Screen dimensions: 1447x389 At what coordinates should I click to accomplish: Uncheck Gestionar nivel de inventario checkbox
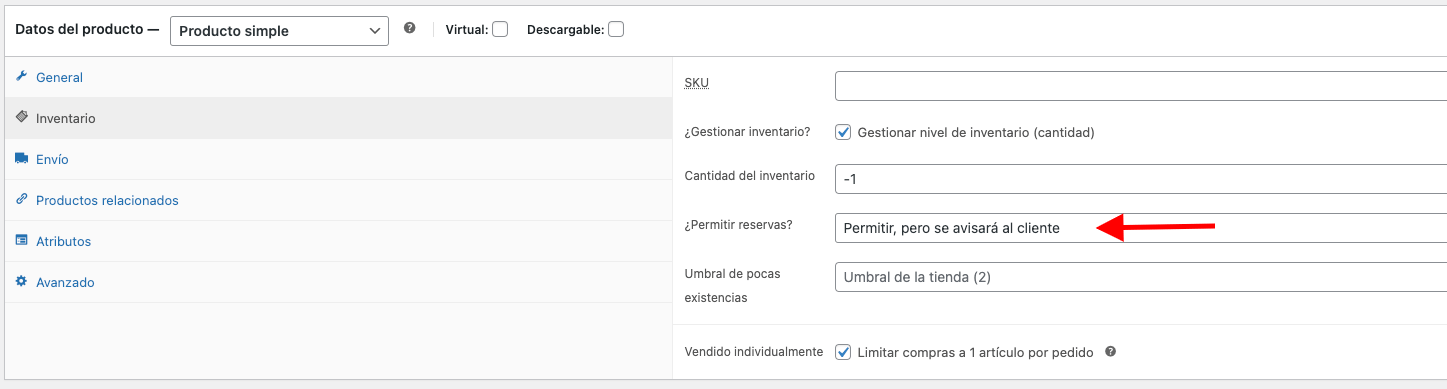[843, 132]
